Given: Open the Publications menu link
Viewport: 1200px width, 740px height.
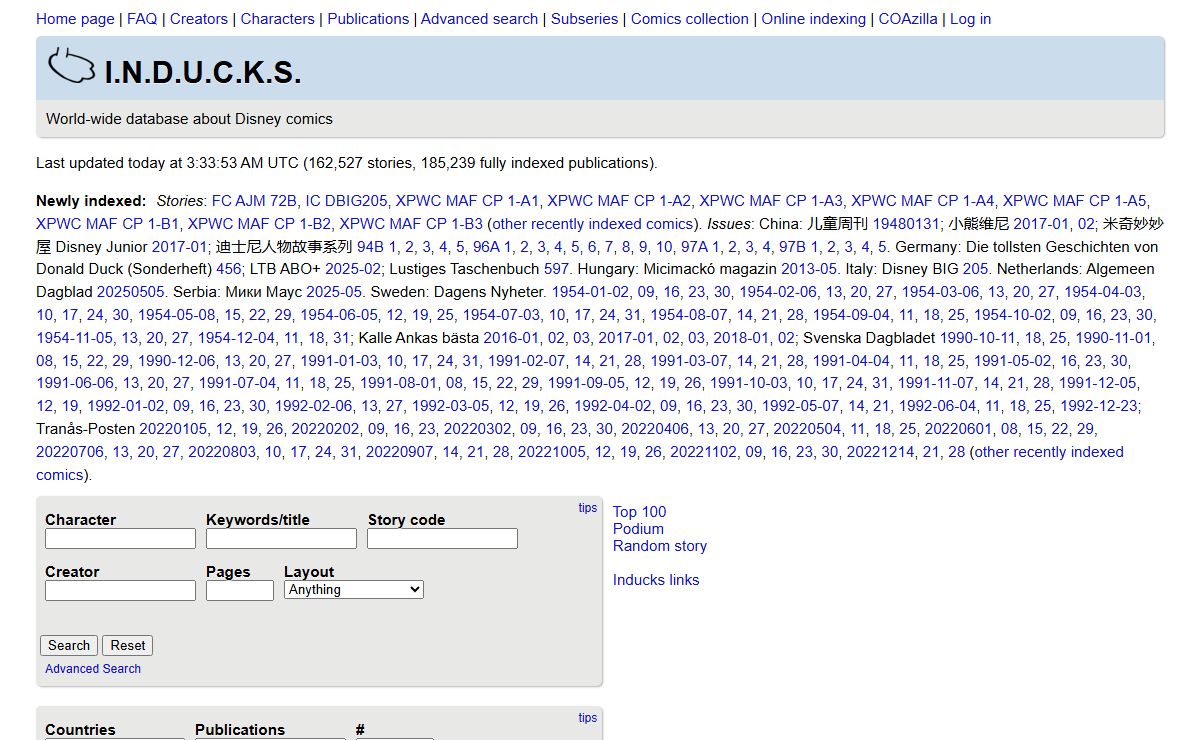Looking at the screenshot, I should (x=368, y=19).
